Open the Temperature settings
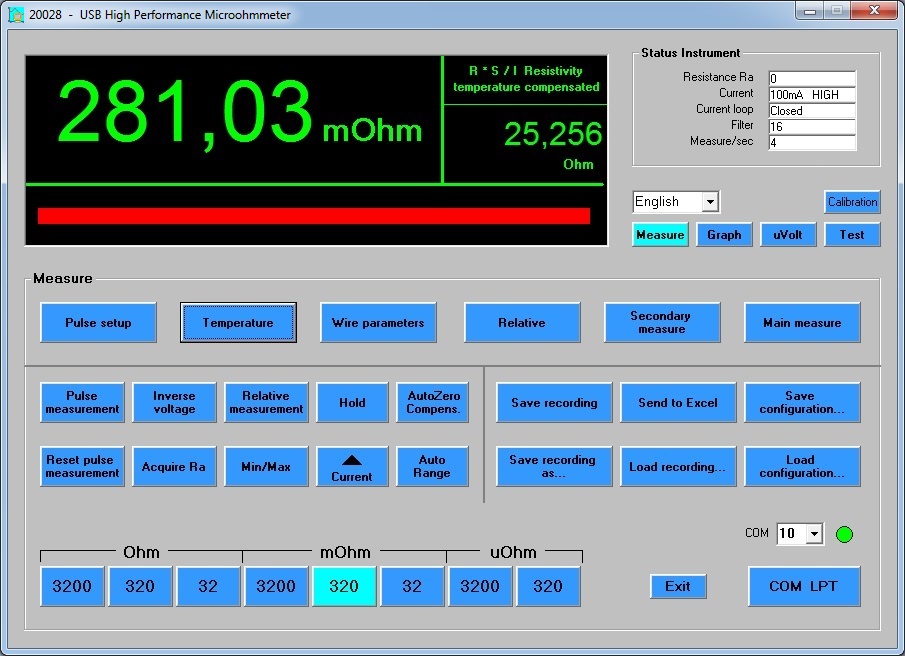 pos(238,323)
